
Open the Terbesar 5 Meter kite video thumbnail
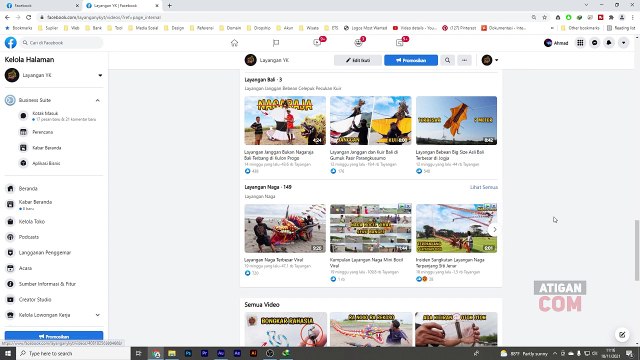(x=456, y=120)
